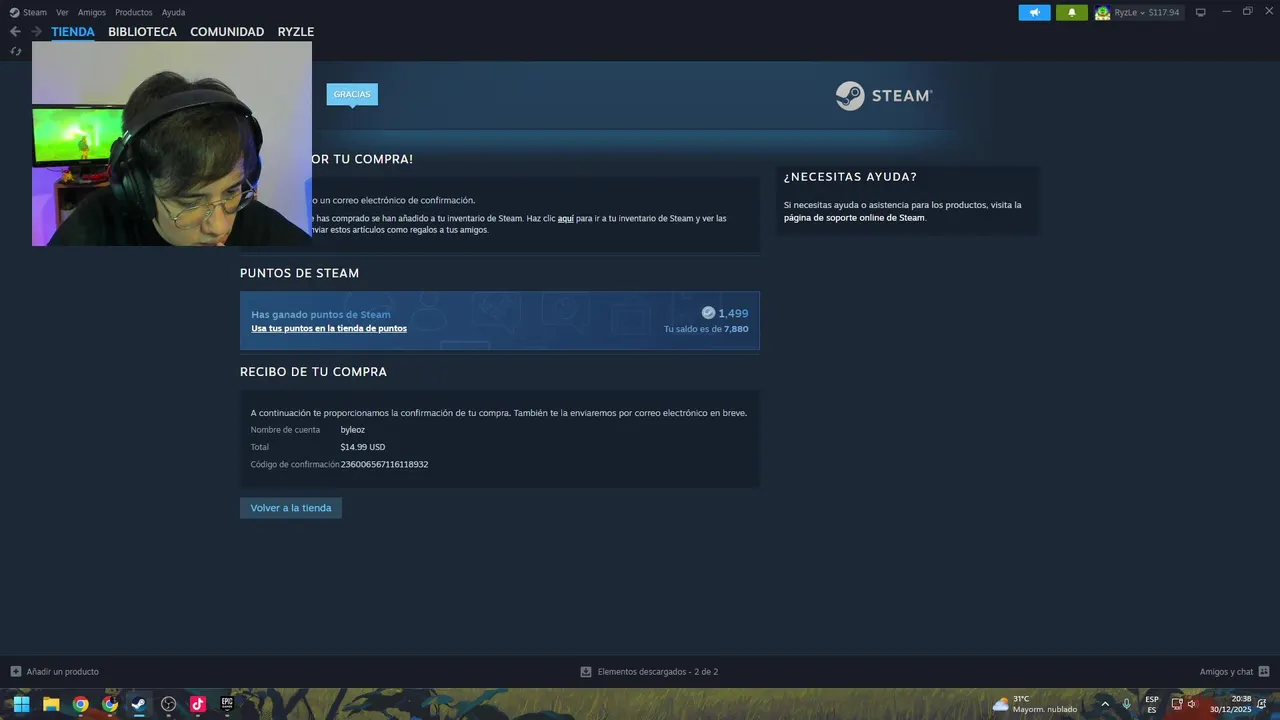Open the RyzLe account dropdown with balance
The image size is (1280, 720).
pos(1146,12)
